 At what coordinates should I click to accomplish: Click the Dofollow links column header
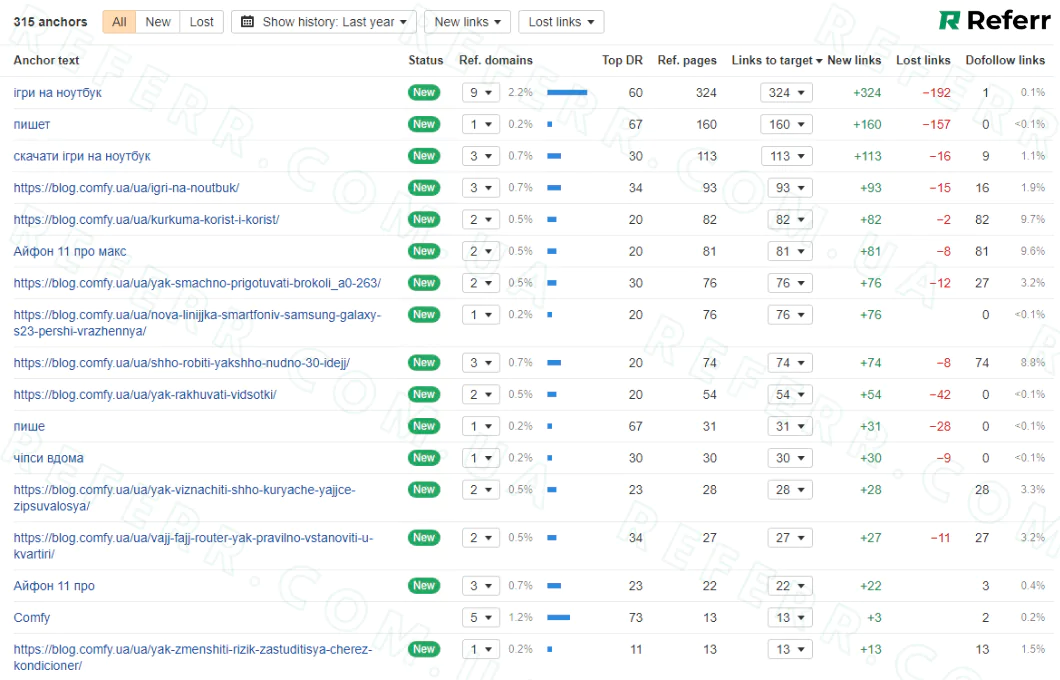click(x=1004, y=60)
